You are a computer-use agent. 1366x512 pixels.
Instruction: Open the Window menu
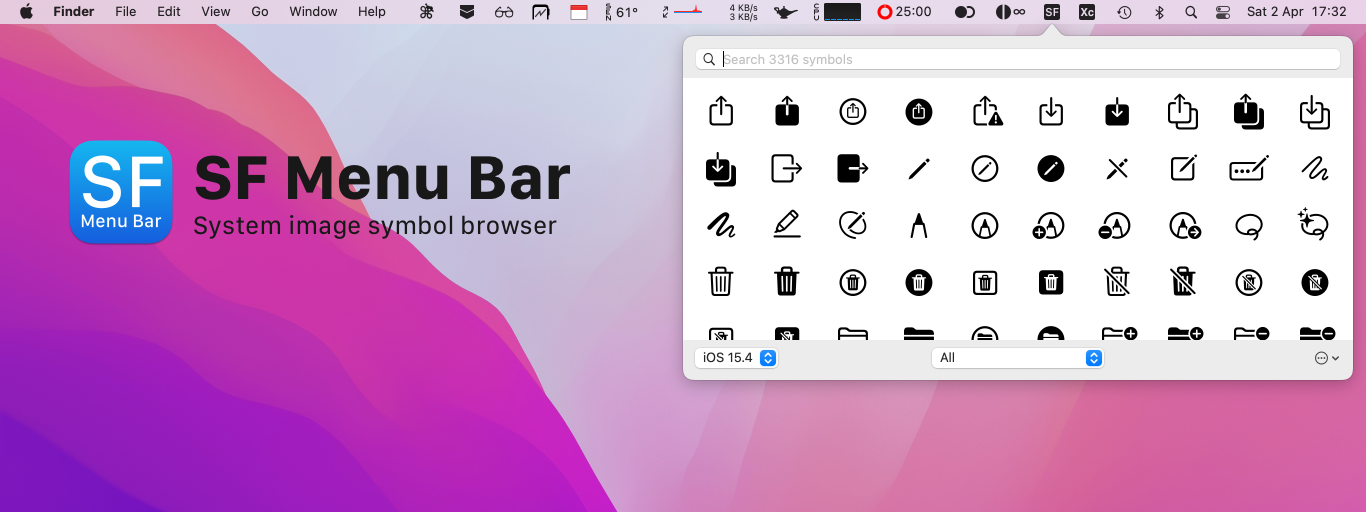313,12
